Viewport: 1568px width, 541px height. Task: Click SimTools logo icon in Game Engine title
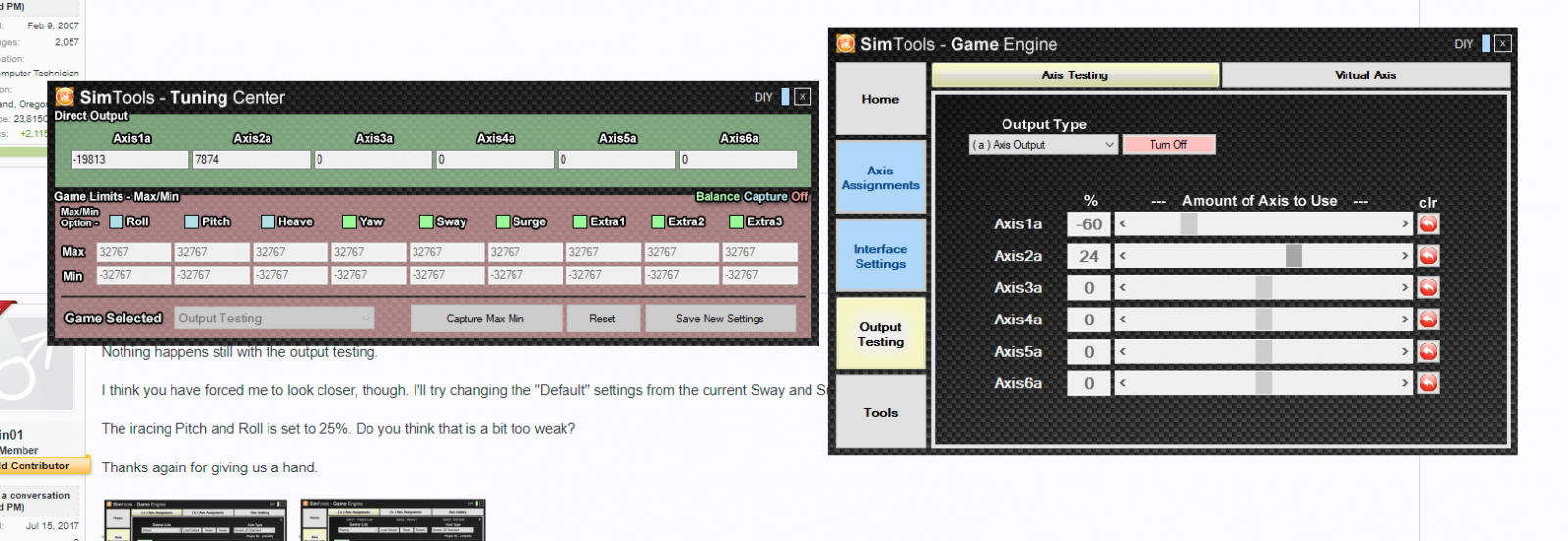point(846,43)
